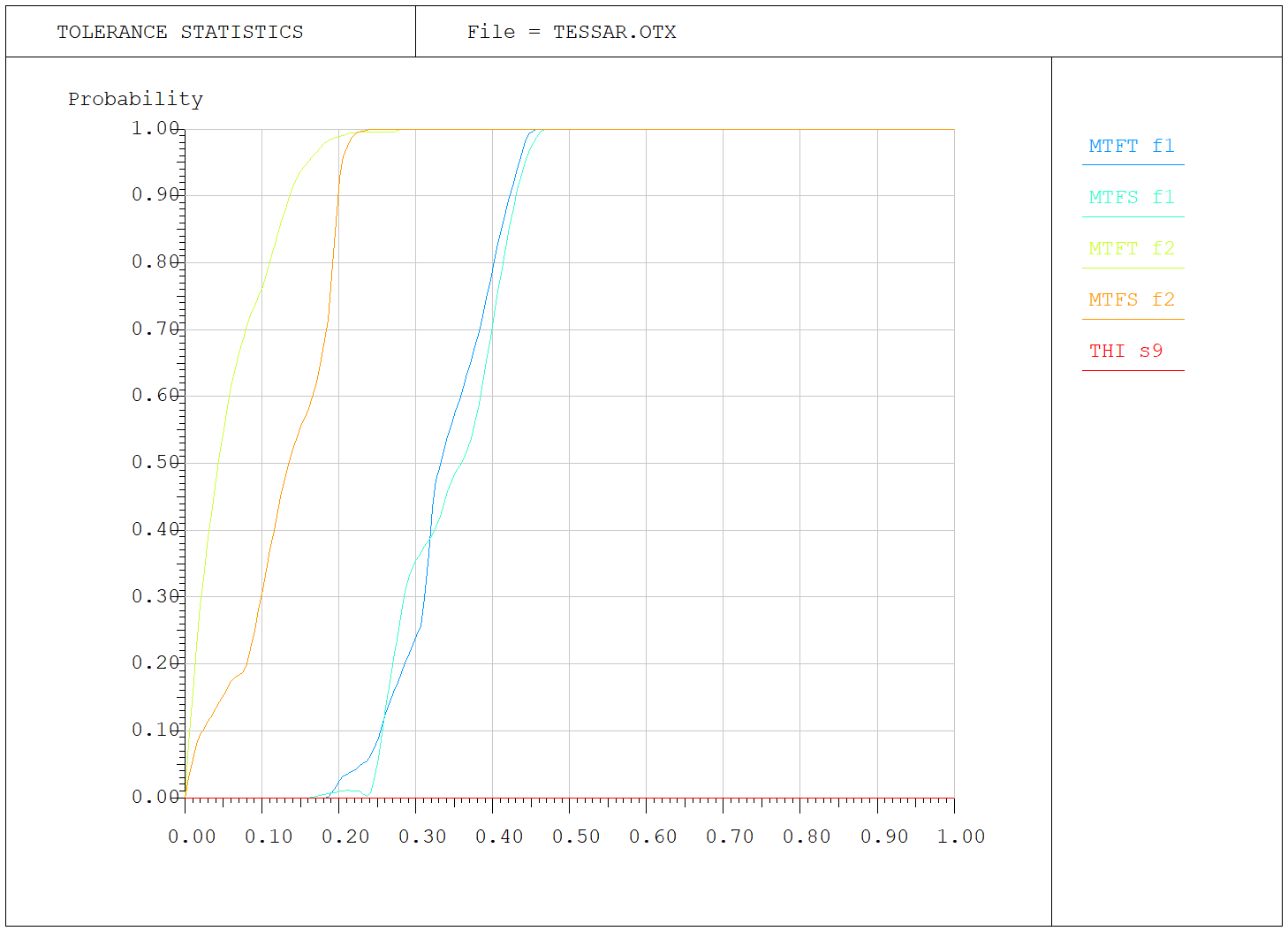
Task: Select the THI s9 legend entry
Action: 1126,352
